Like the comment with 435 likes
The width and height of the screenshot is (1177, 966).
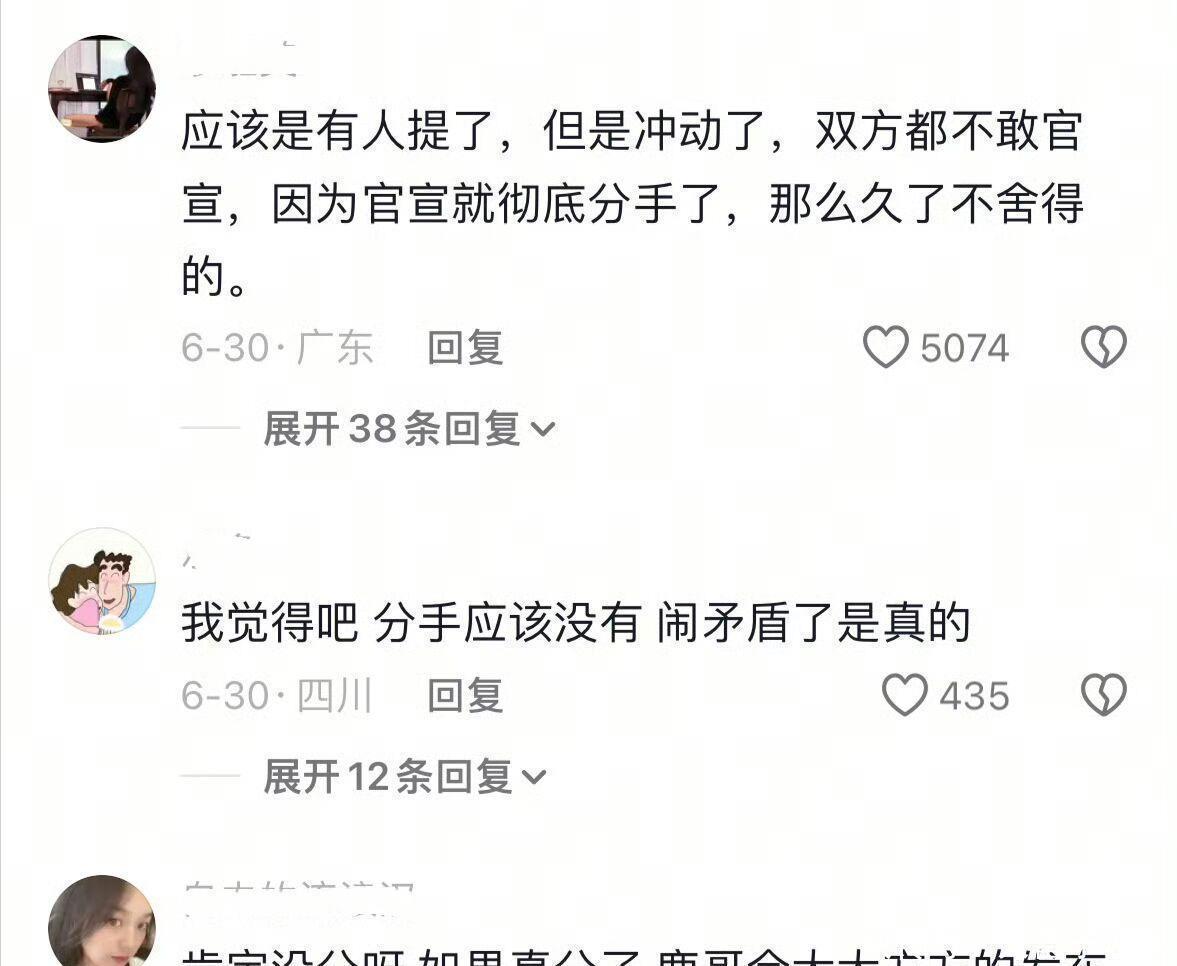coord(905,694)
